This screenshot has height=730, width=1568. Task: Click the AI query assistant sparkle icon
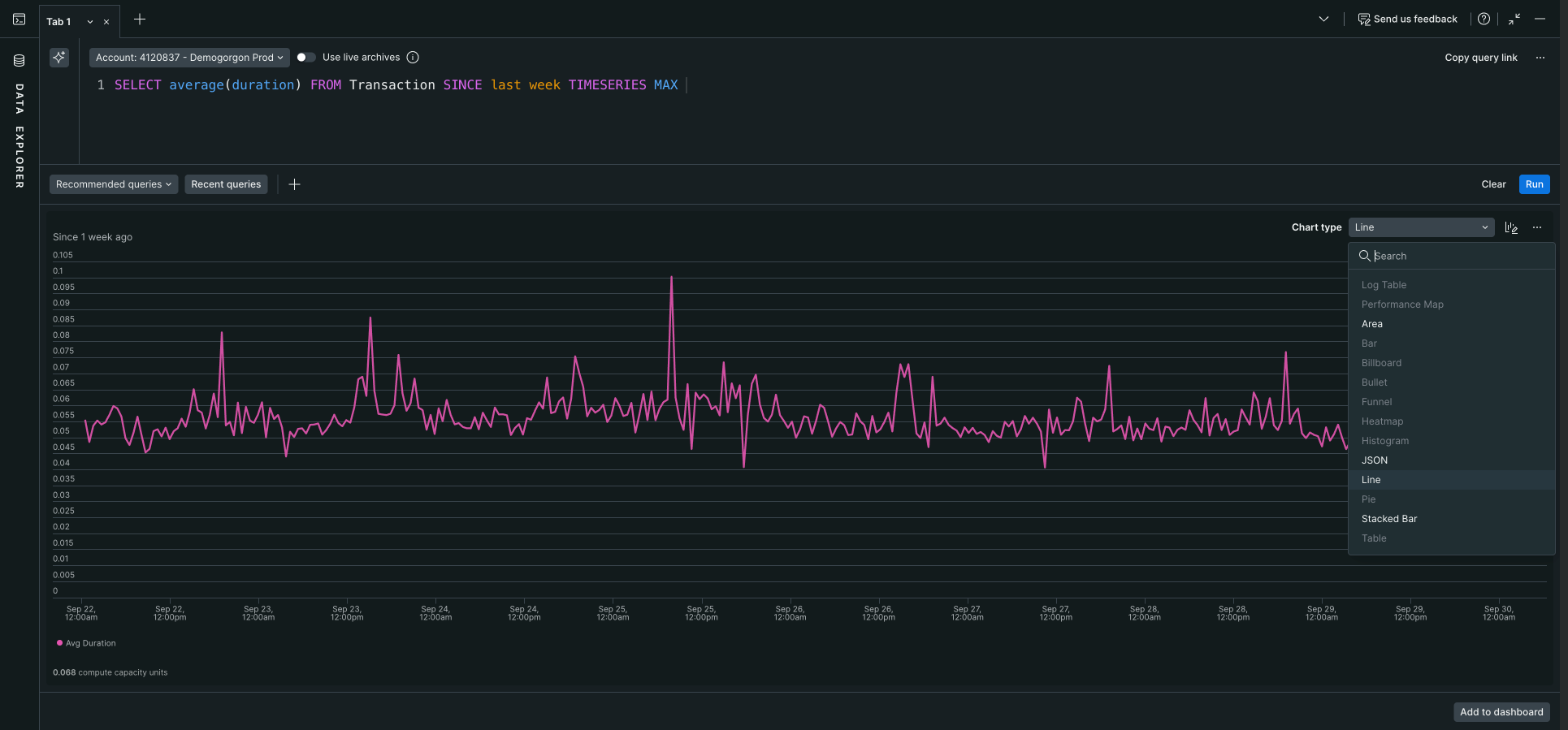click(x=59, y=58)
